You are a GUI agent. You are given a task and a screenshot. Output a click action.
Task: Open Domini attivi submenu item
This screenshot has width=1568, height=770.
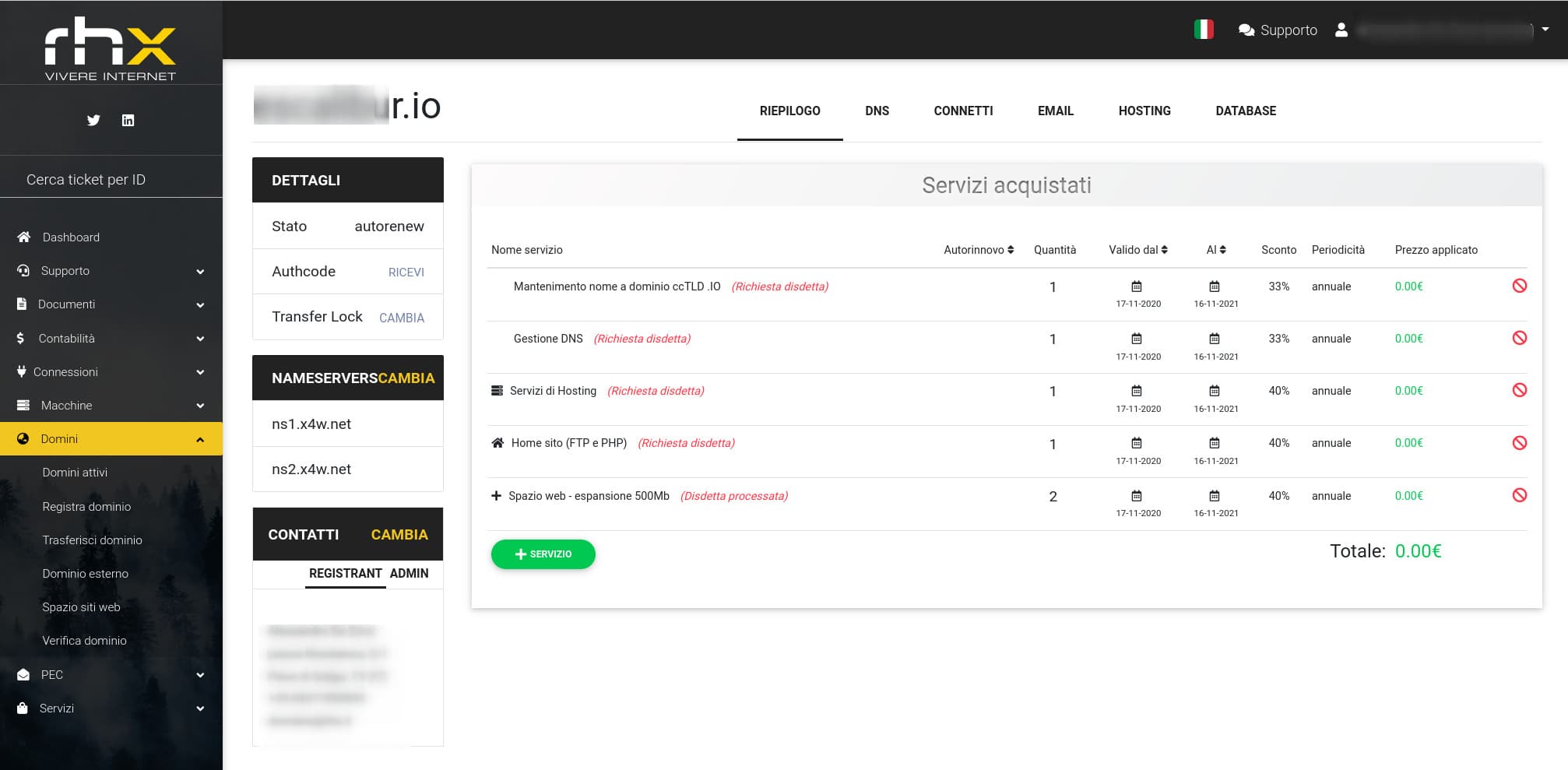point(75,472)
